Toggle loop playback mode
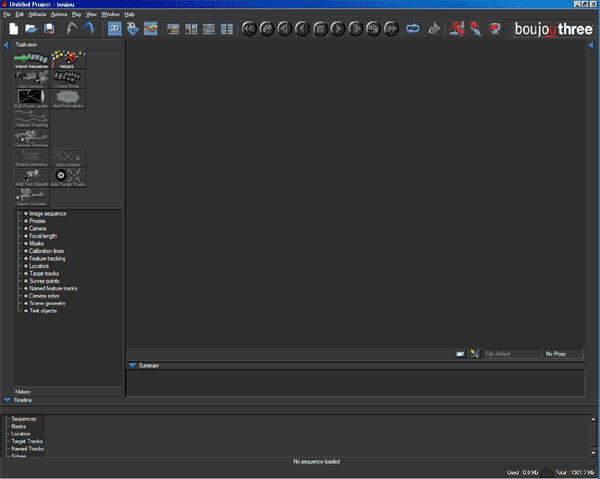The width and height of the screenshot is (600, 479). point(412,30)
